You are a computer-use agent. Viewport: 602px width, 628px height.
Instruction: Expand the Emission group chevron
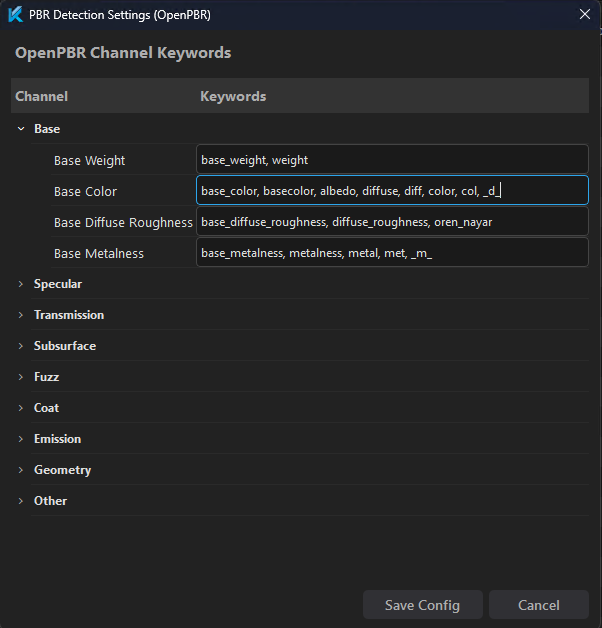click(x=21, y=439)
